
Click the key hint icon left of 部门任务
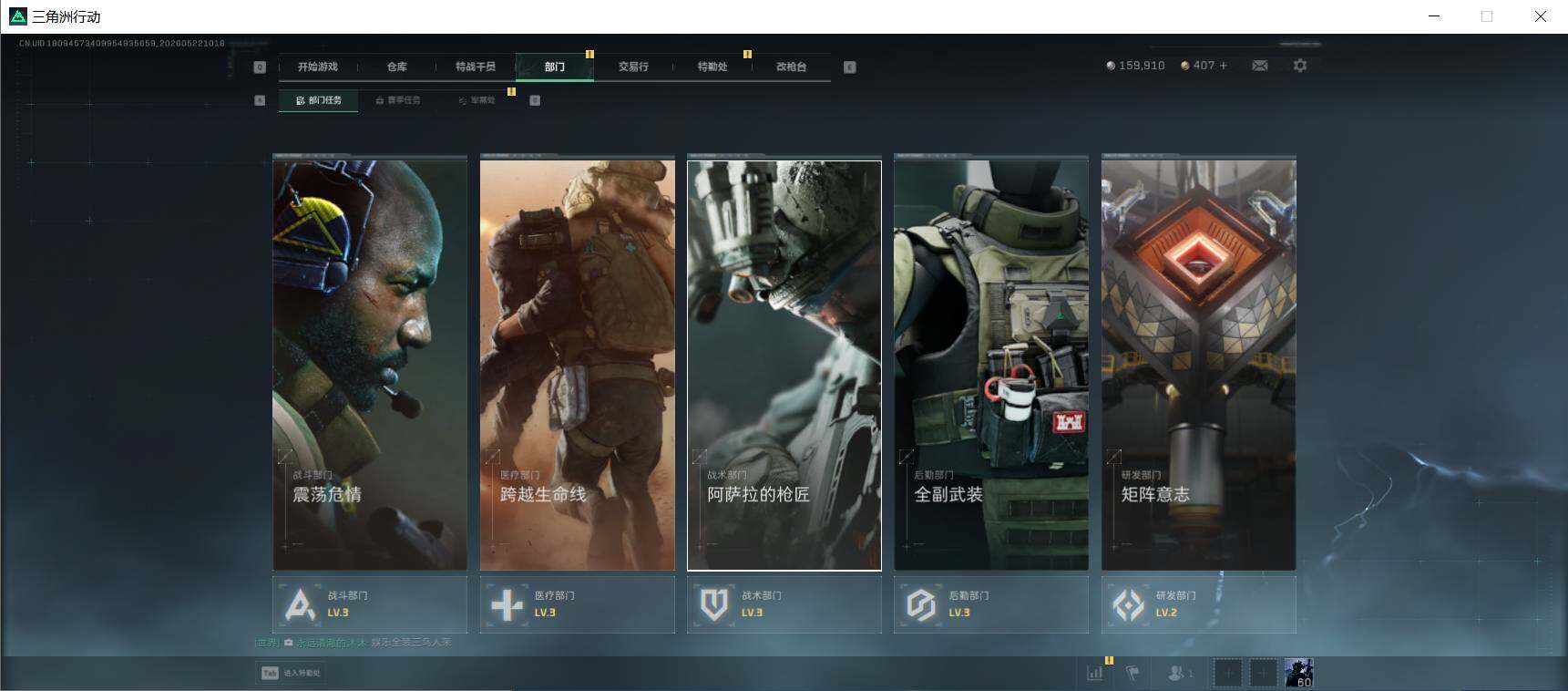click(260, 100)
